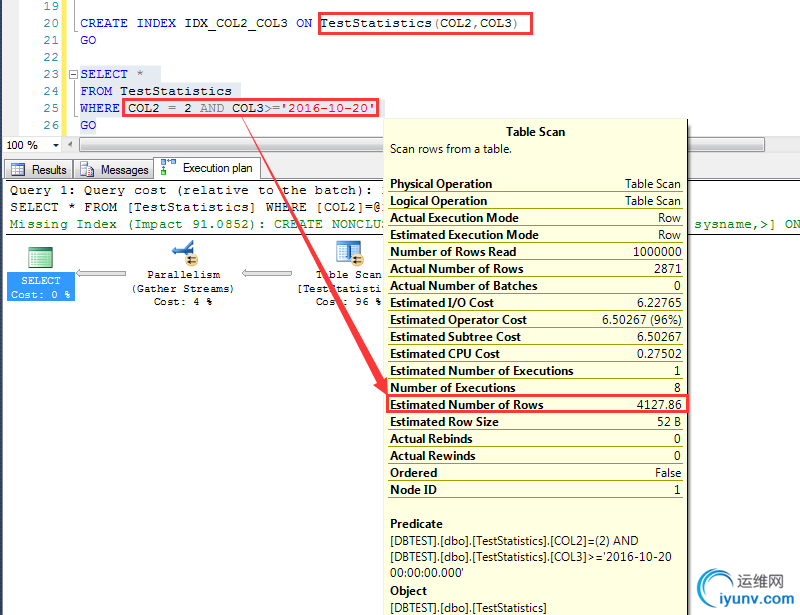Image resolution: width=800 pixels, height=615 pixels.
Task: Click the Table Scan tooltip title
Action: (535, 132)
